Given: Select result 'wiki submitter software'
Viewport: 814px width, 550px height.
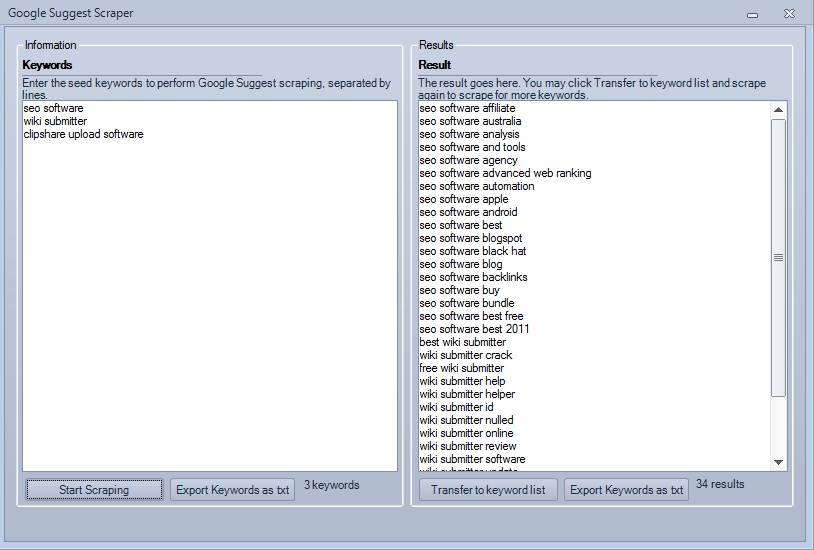Looking at the screenshot, I should [472, 459].
